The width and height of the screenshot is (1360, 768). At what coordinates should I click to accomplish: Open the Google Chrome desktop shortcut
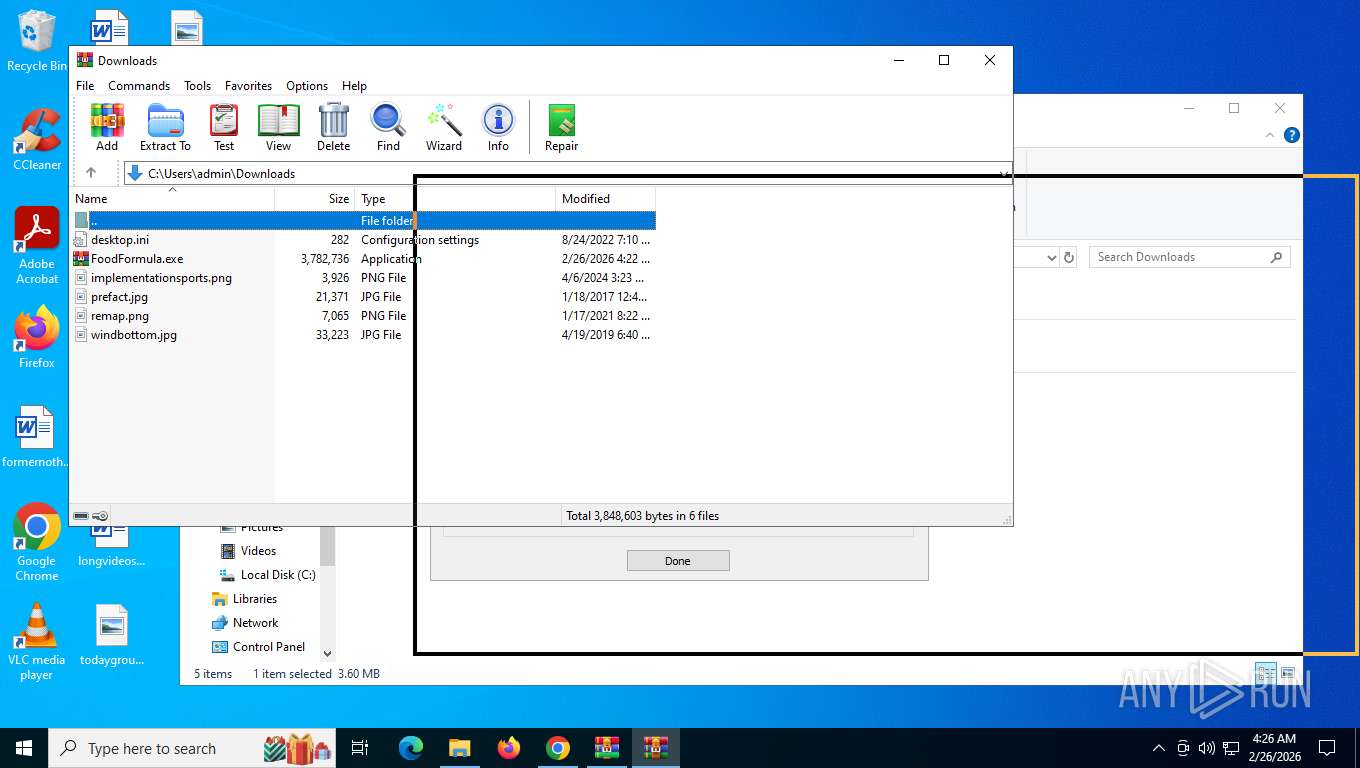[37, 542]
